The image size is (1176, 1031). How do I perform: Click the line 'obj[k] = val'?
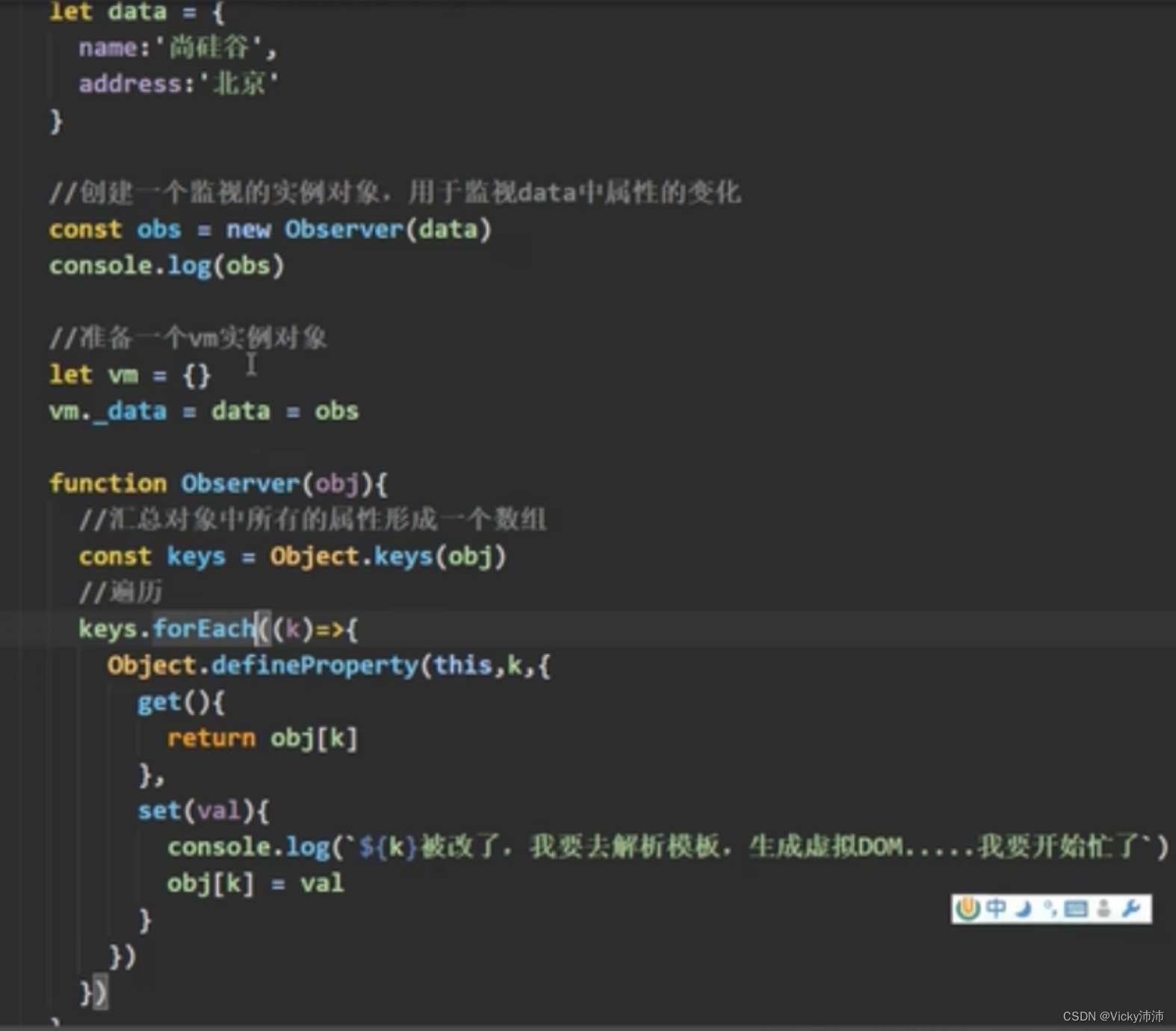[255, 883]
